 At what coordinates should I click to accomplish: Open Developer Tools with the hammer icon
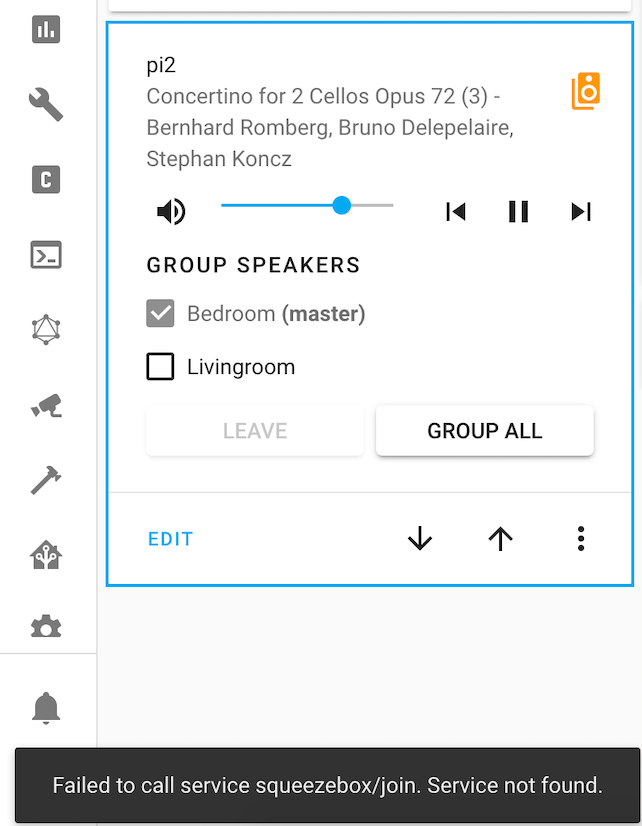click(x=45, y=479)
